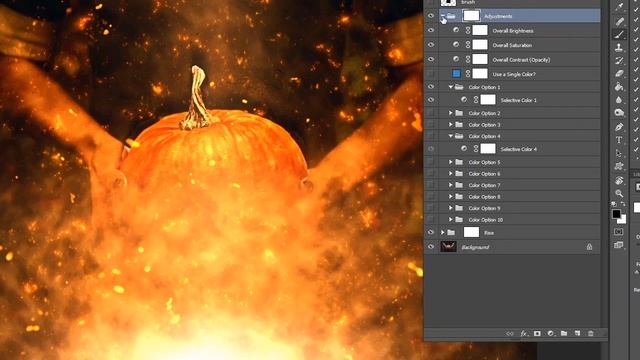The height and width of the screenshot is (360, 640).
Task: Select the Pen tool
Action: coord(619,127)
